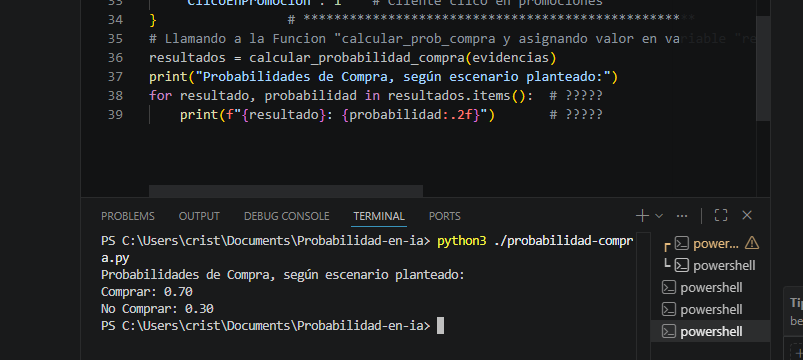
Task: Open the DEBUG CONSOLE tab
Action: (286, 216)
